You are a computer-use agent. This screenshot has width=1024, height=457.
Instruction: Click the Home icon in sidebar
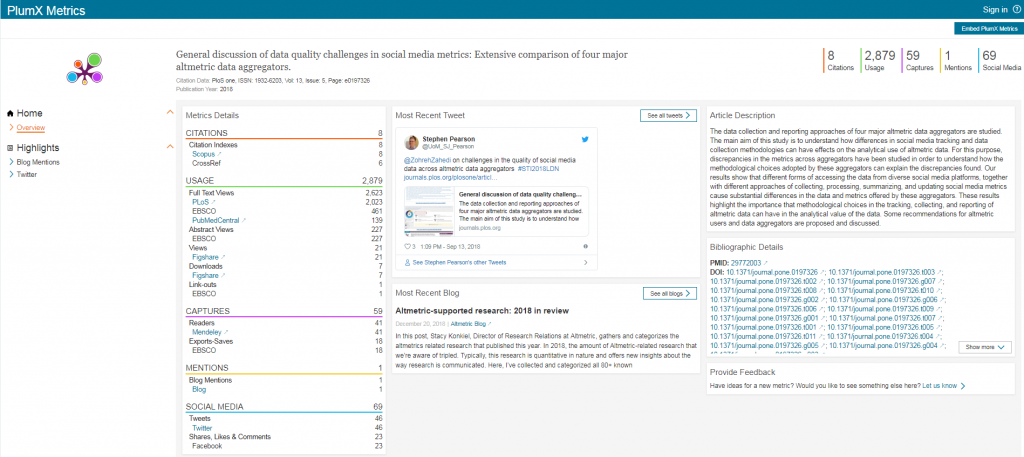[10, 113]
